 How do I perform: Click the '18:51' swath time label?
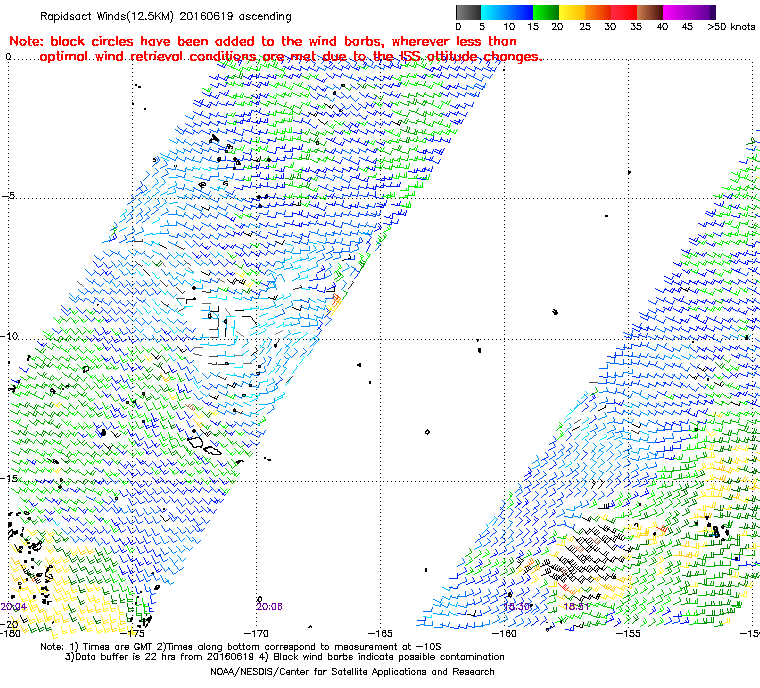coord(576,606)
